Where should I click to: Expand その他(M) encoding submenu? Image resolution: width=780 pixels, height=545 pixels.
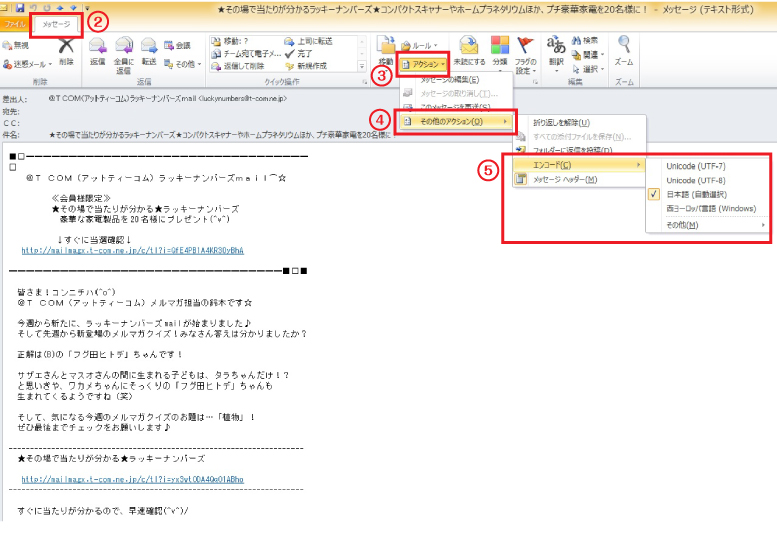[x=706, y=225]
